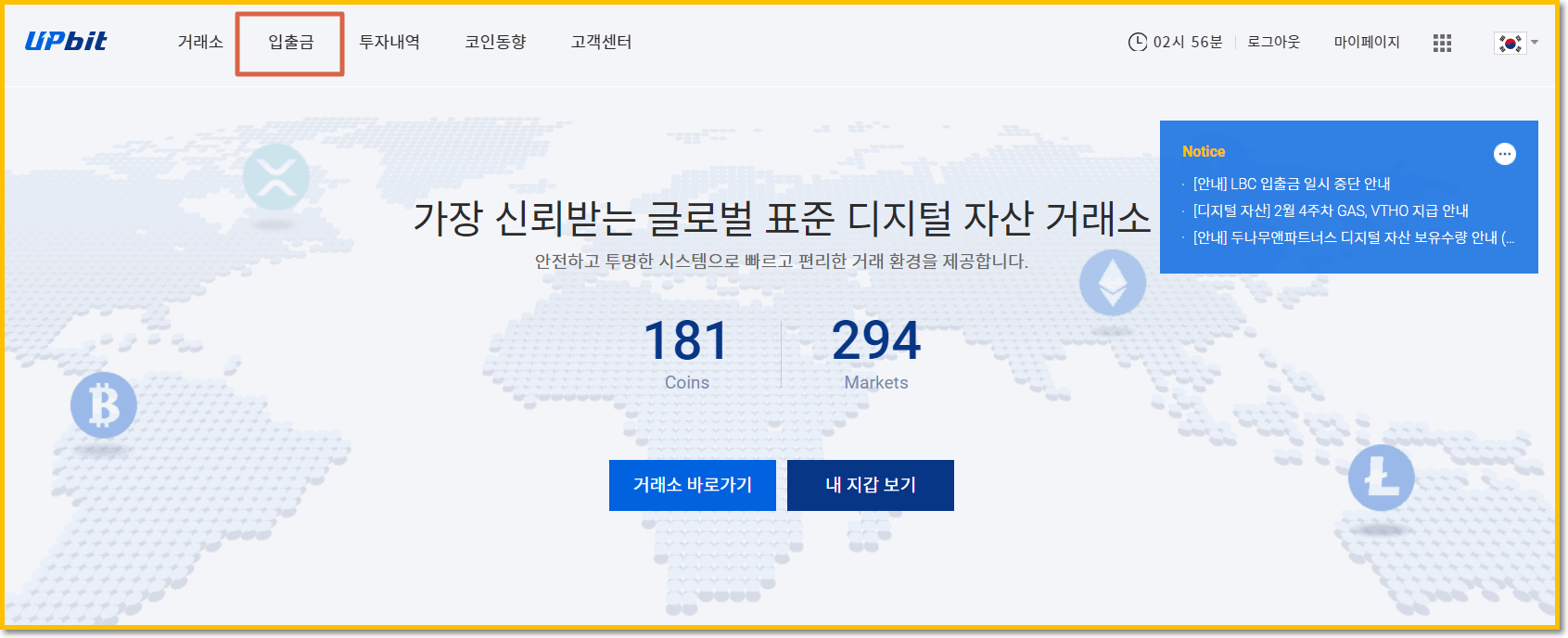1568x638 pixels.
Task: Open more notices with ellipsis icon
Action: [1505, 154]
